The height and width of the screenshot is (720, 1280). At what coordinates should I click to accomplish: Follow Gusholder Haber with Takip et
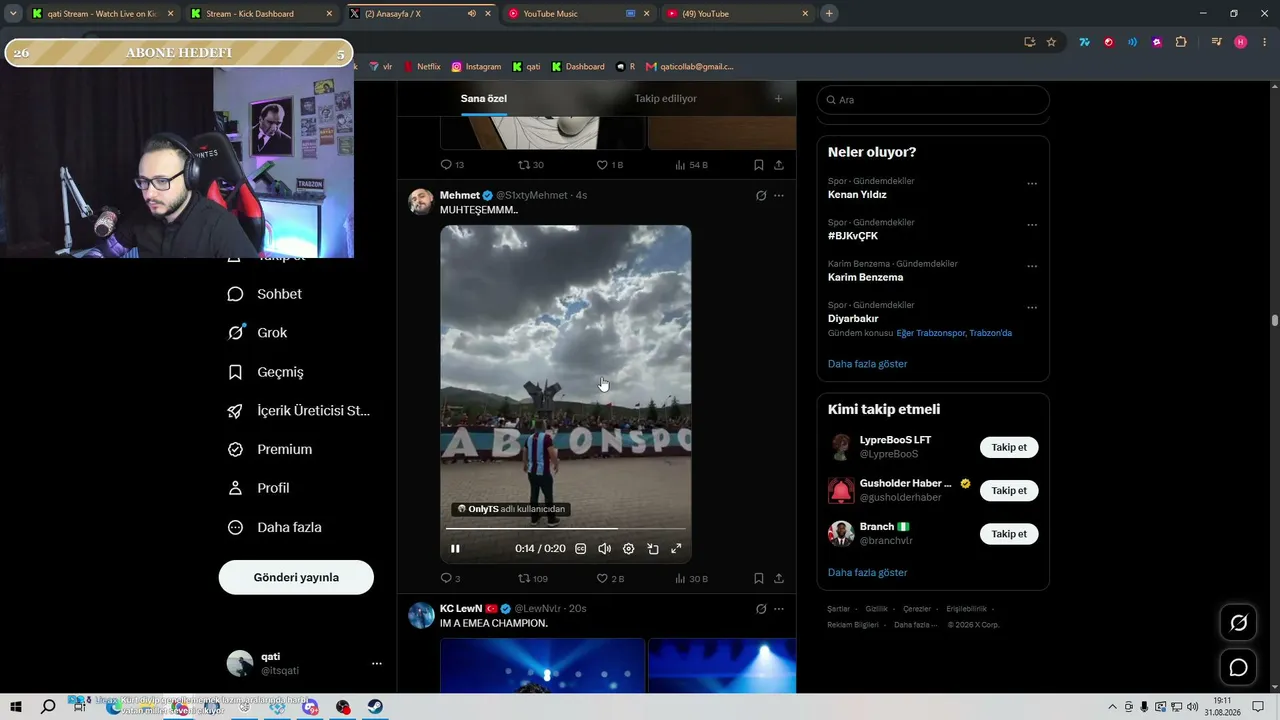coord(1009,490)
